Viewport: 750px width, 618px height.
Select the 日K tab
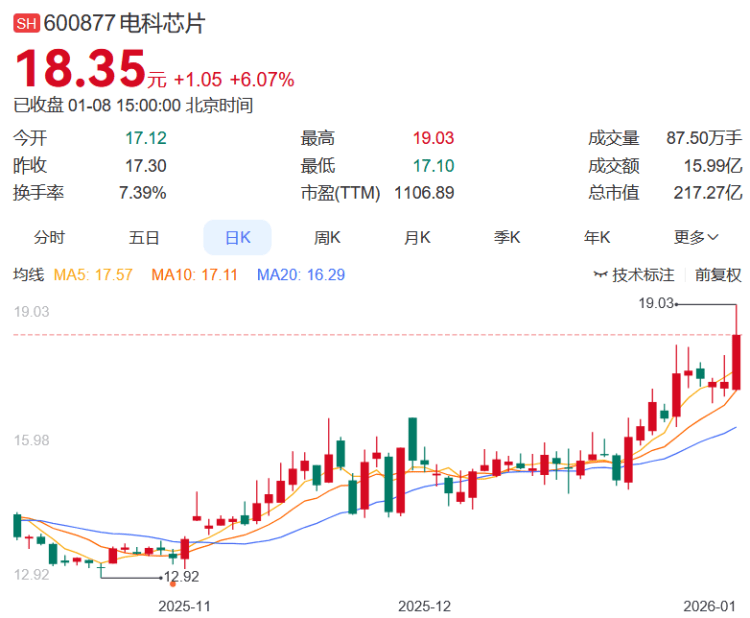[x=238, y=237]
